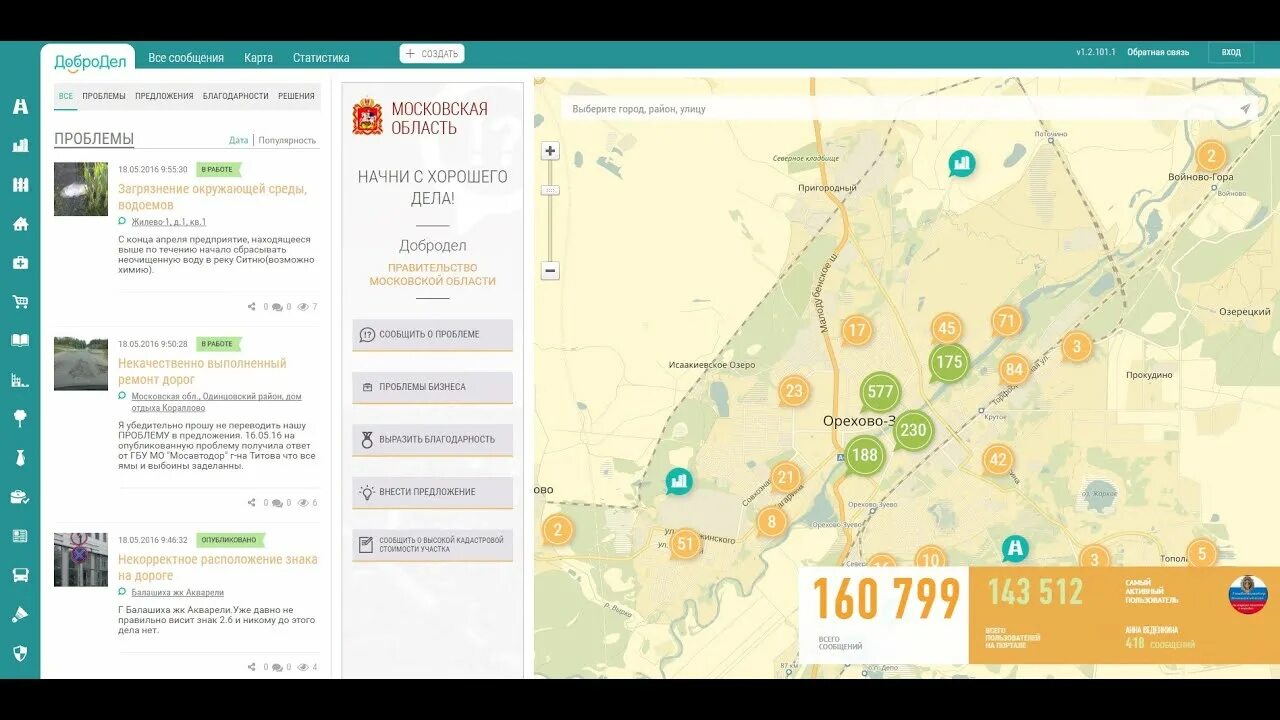The image size is (1280, 720).
Task: Click the map zoom slider handle
Action: 550,190
